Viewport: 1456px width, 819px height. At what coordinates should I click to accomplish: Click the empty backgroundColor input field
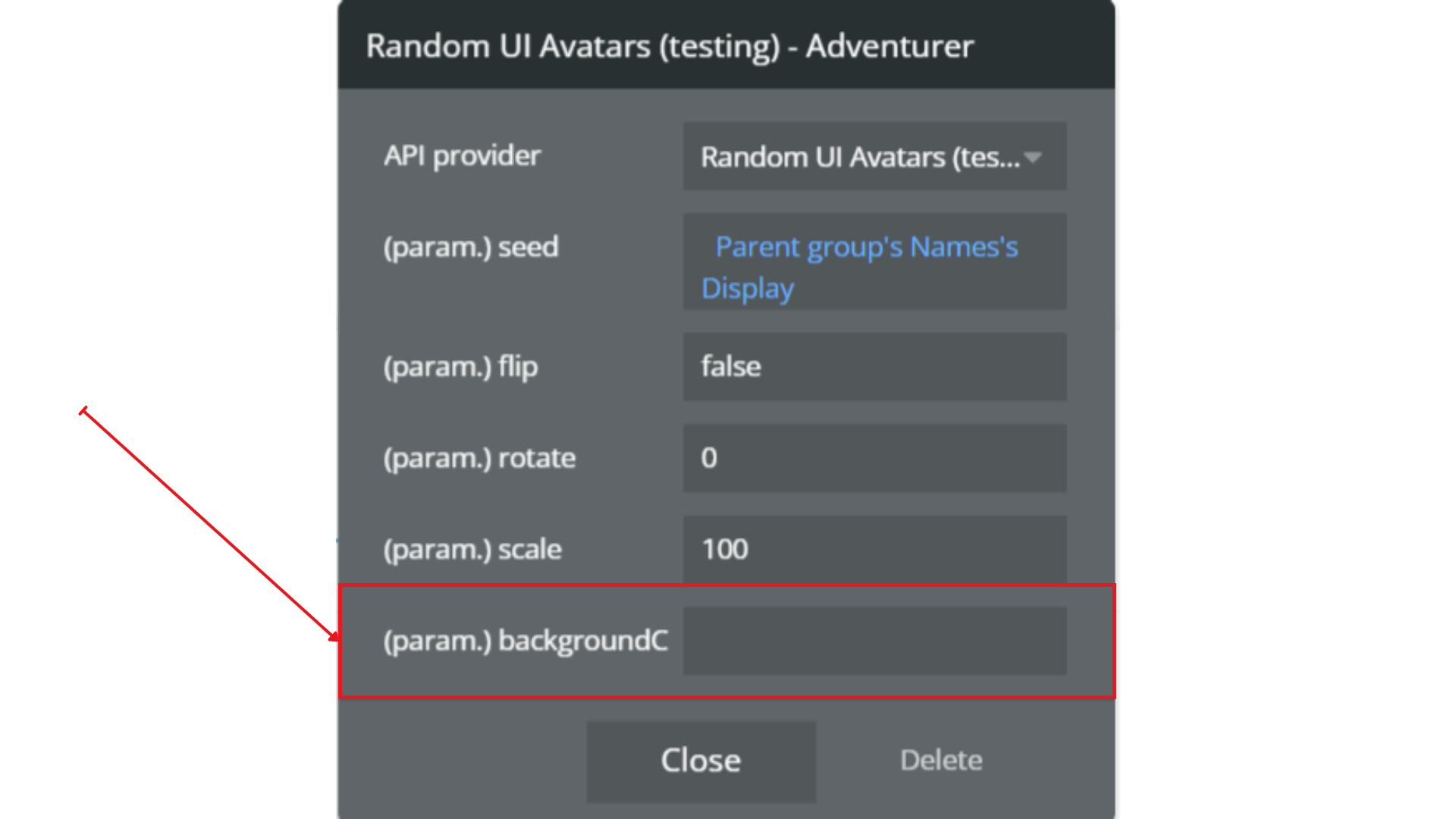pos(874,641)
